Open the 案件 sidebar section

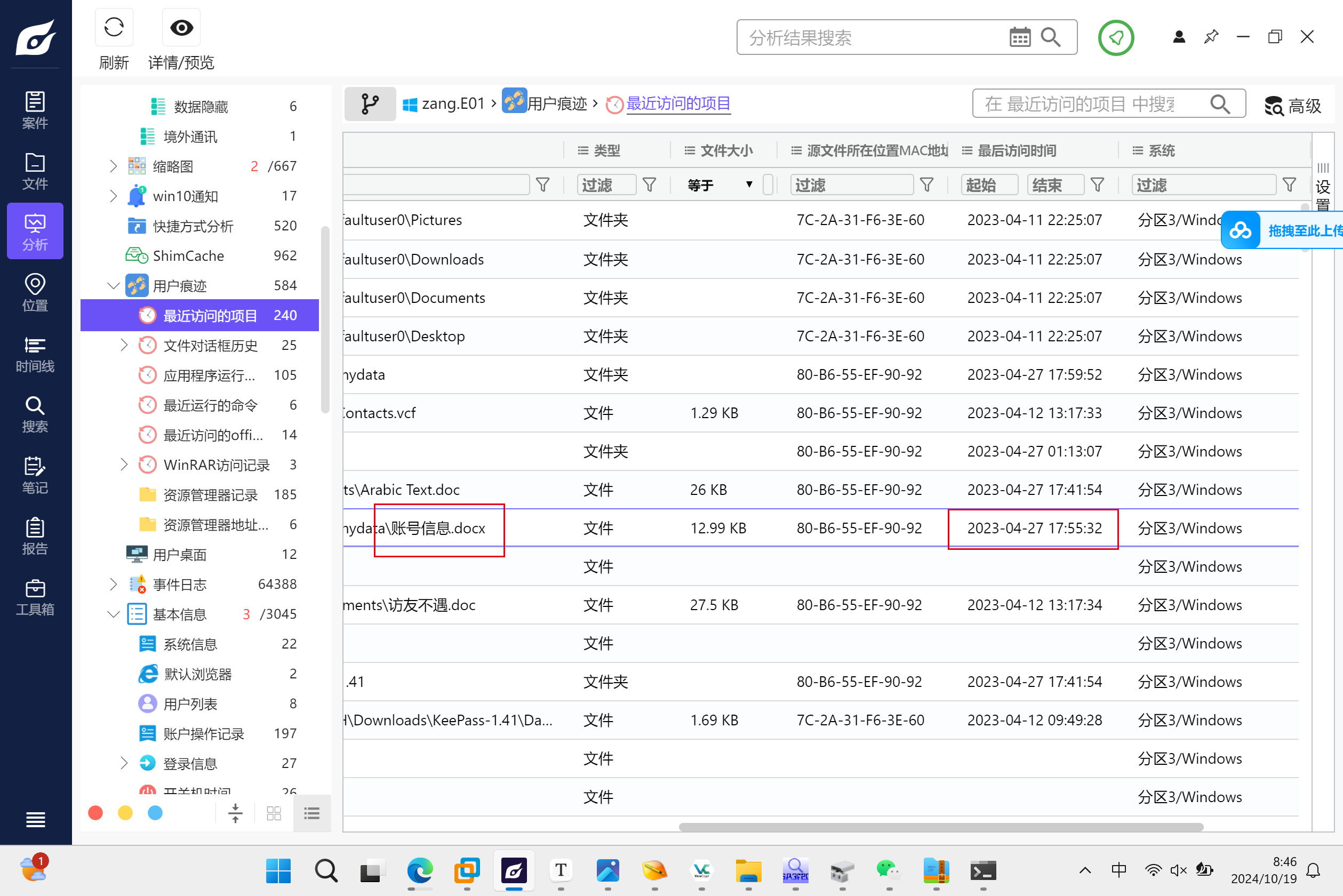(35, 110)
